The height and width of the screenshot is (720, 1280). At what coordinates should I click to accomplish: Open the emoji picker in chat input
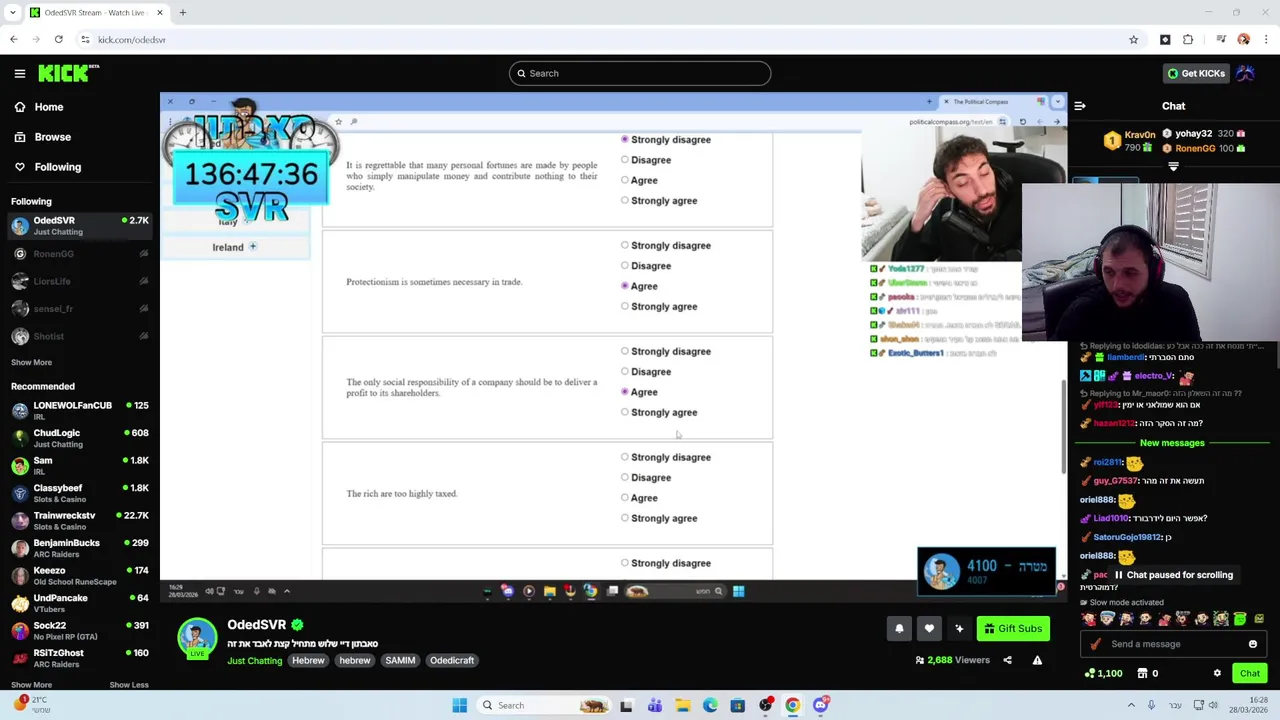[1252, 644]
